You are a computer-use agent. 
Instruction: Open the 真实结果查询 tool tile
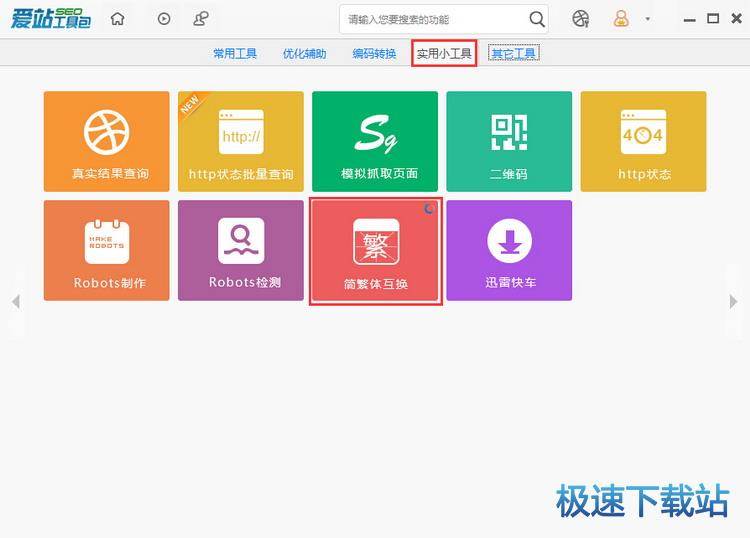(106, 142)
